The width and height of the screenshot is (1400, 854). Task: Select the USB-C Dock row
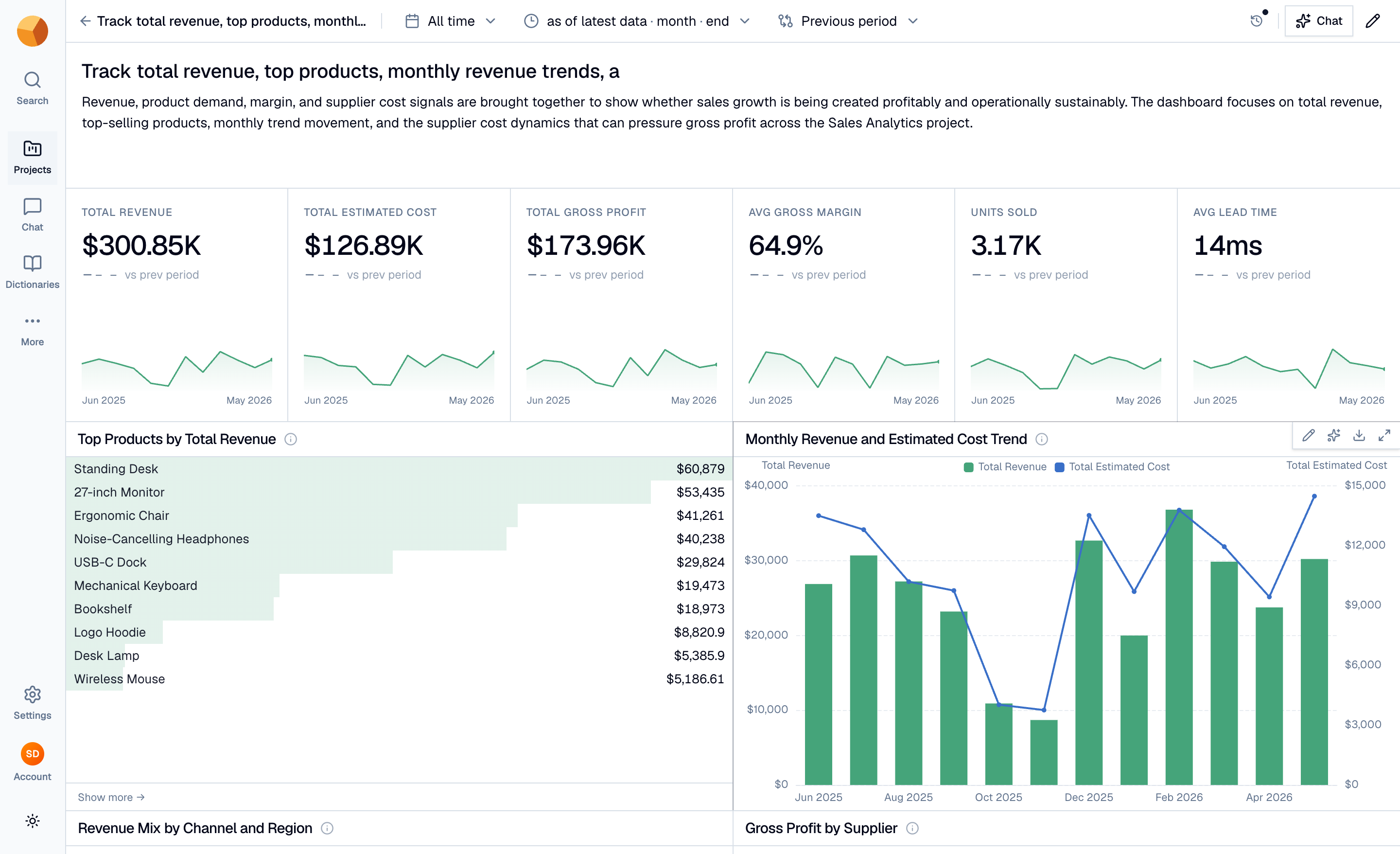(399, 562)
